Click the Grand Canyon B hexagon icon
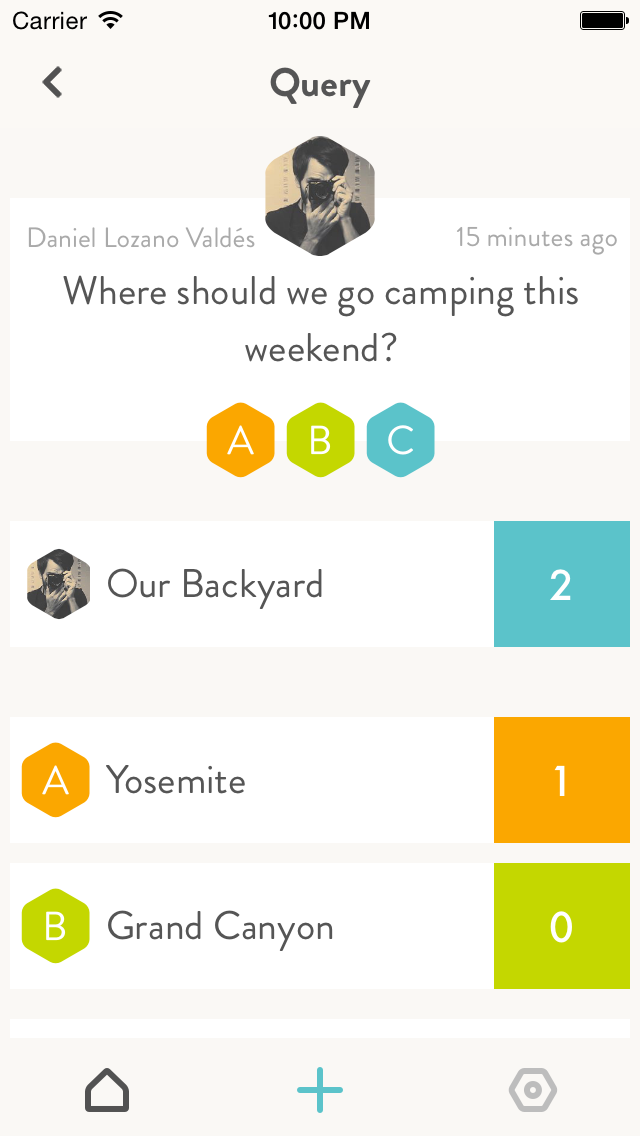This screenshot has height=1136, width=640. pos(56,926)
